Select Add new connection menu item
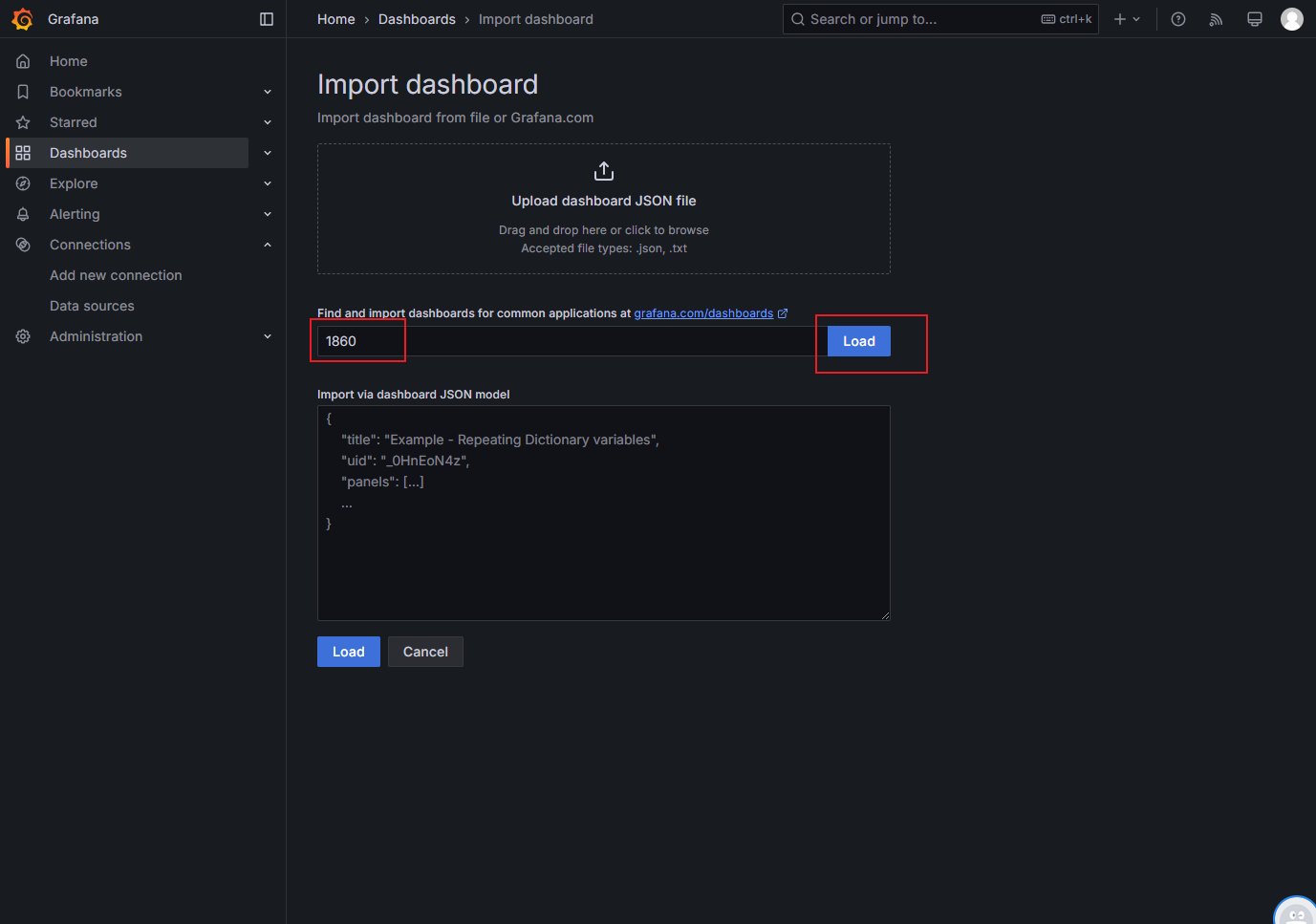The image size is (1316, 924). (116, 275)
